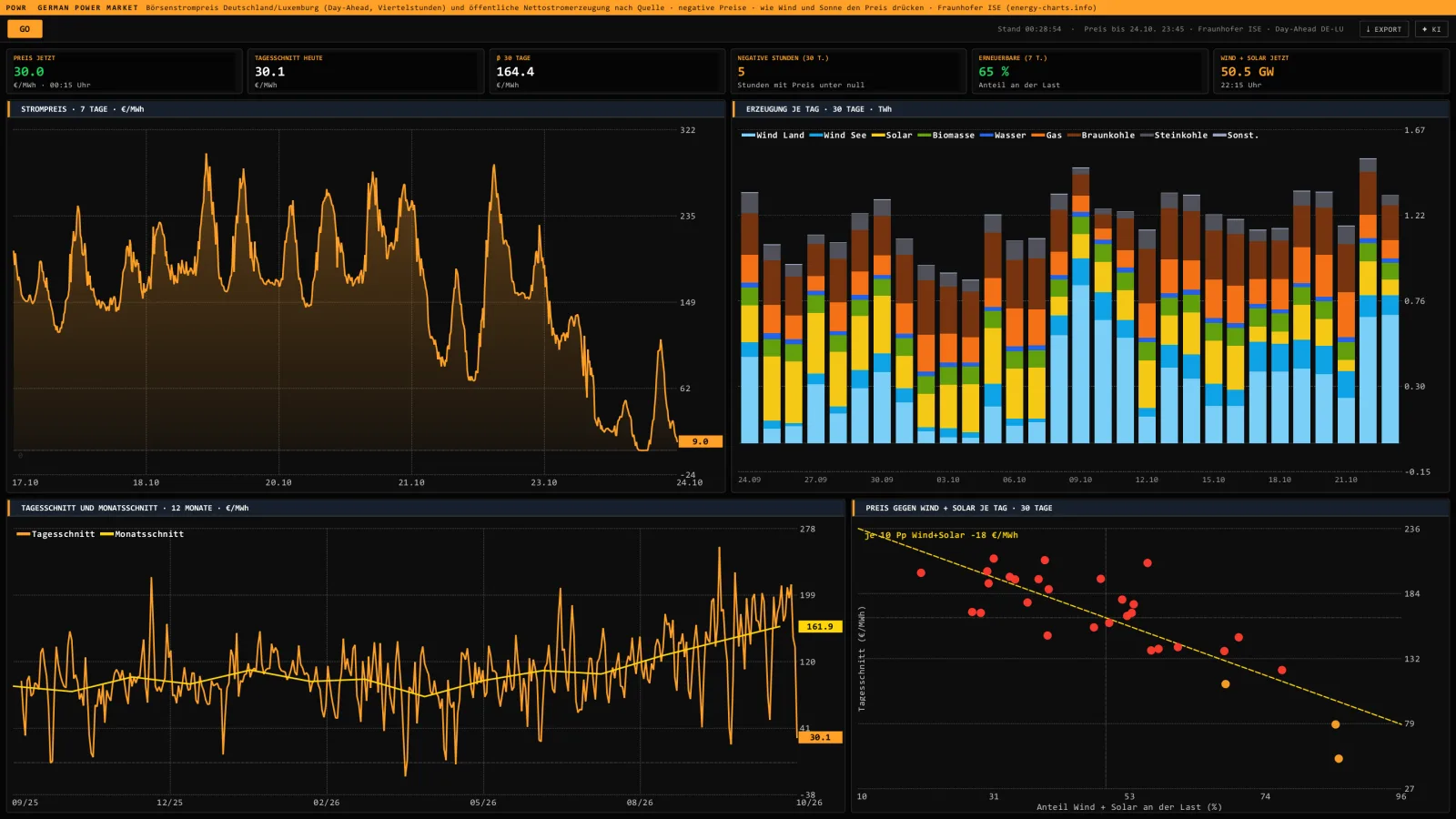Select the ERNEUERBARE 65 % card
The height and width of the screenshot is (819, 1456).
tap(1090, 71)
